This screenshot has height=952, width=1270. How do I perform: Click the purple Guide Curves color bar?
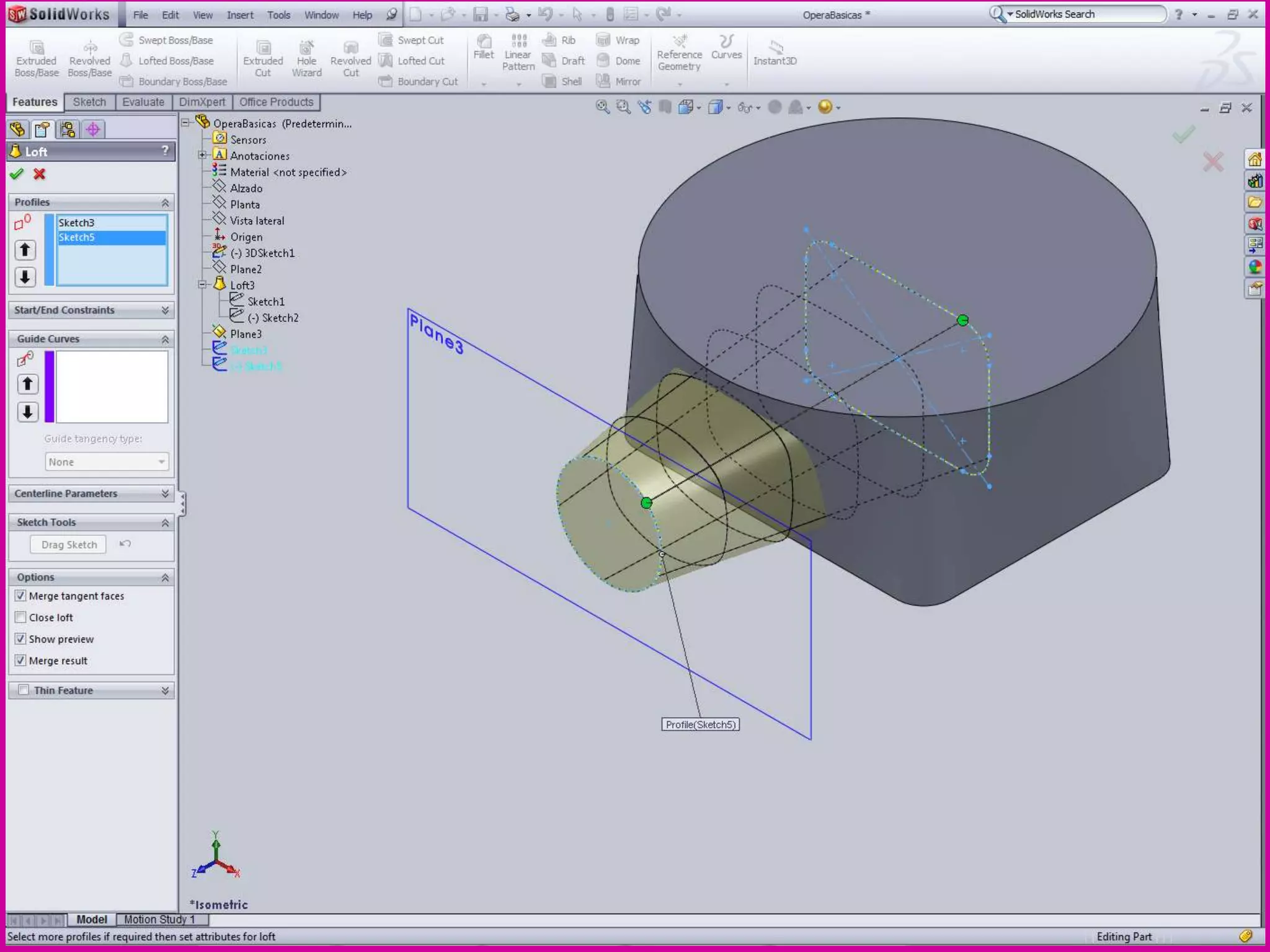(50, 387)
